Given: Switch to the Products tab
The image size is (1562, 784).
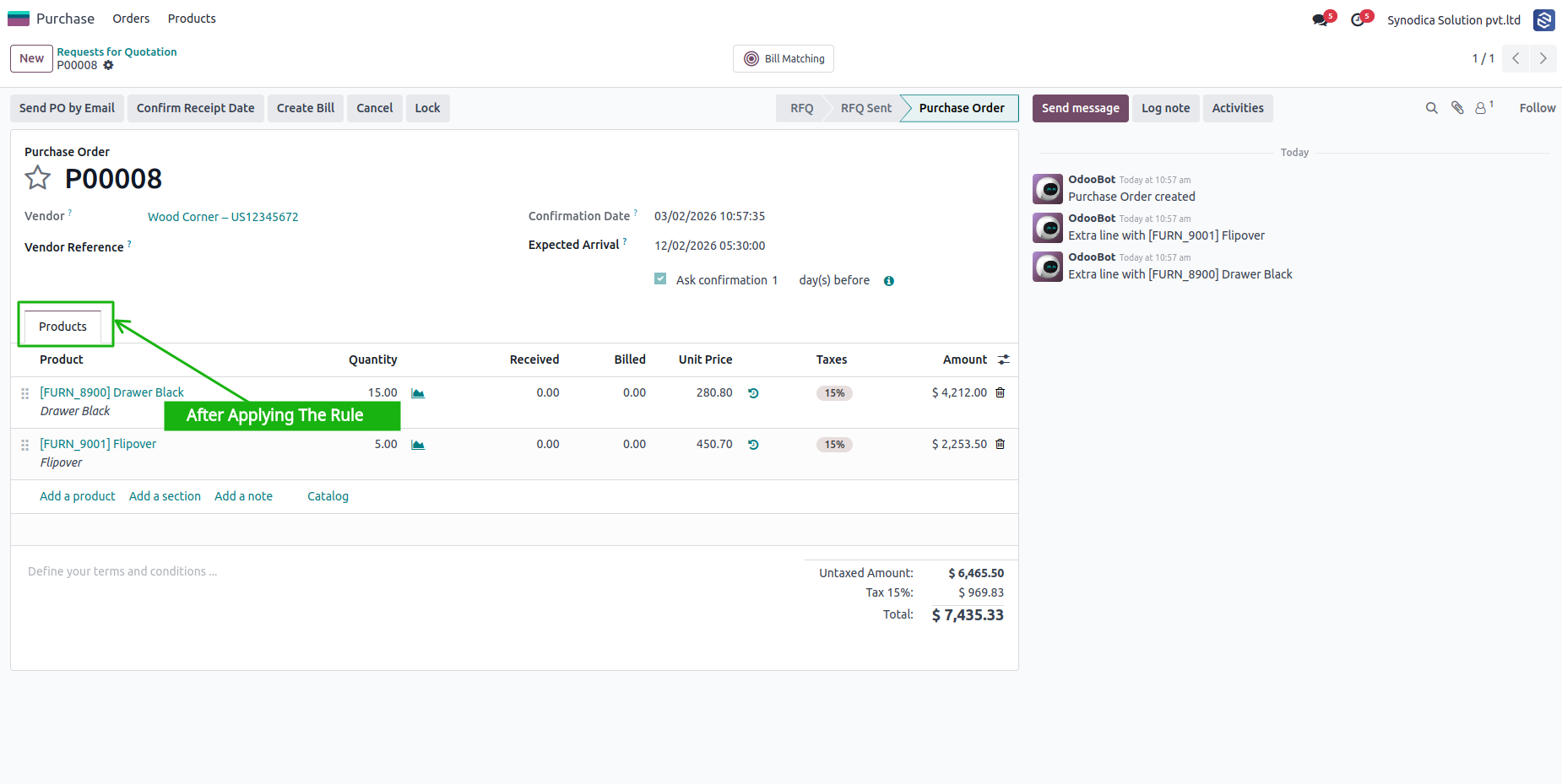Looking at the screenshot, I should click(x=62, y=327).
